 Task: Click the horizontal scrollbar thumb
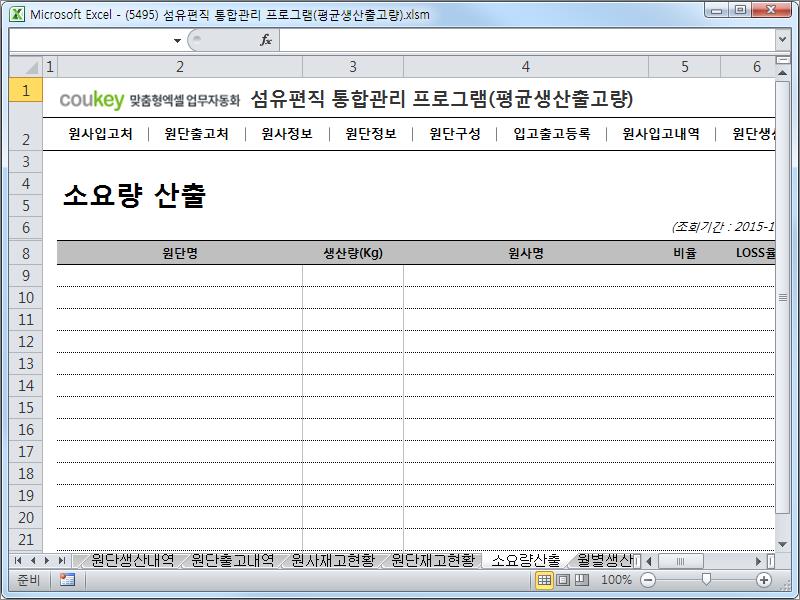(681, 561)
